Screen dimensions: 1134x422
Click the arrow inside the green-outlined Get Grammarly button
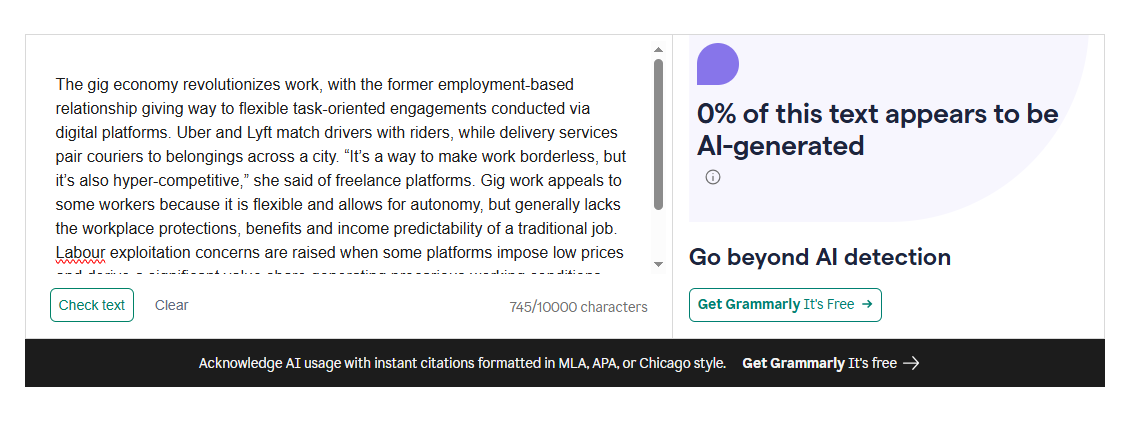click(x=866, y=304)
